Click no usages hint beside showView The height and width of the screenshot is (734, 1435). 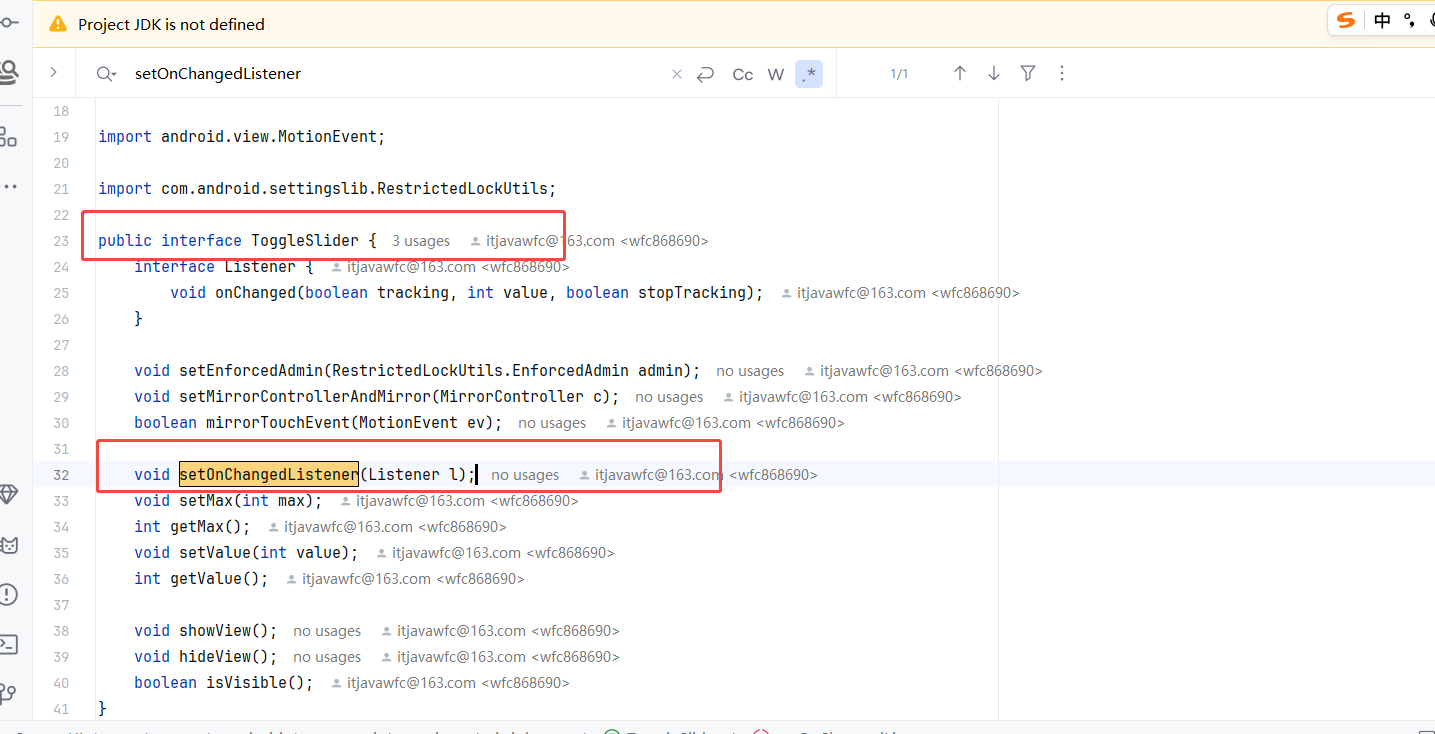pos(327,631)
